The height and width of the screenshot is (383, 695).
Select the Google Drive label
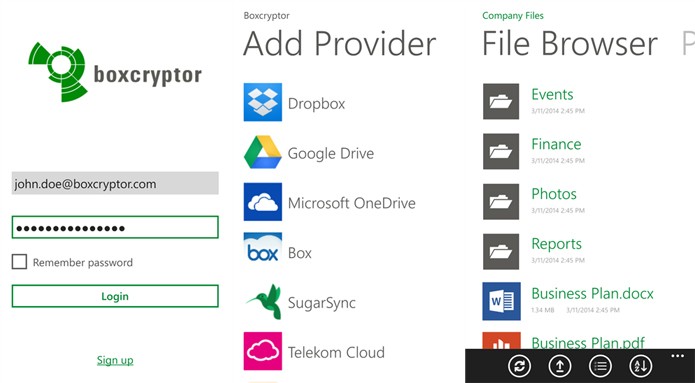click(331, 153)
